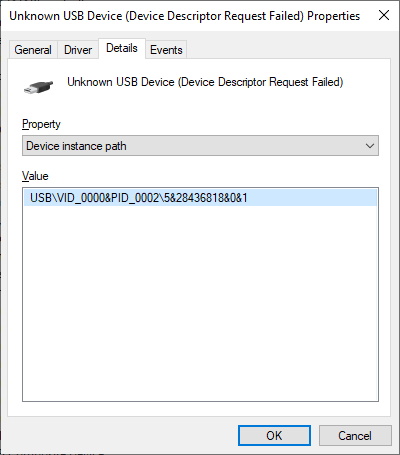Click the window title bar text
Screen dimensions: 400x455
click(x=185, y=16)
